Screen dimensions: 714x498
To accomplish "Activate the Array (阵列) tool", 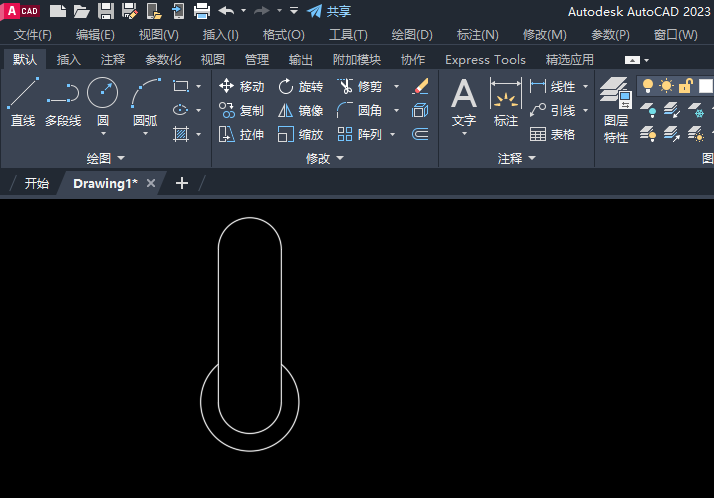I will pos(360,134).
